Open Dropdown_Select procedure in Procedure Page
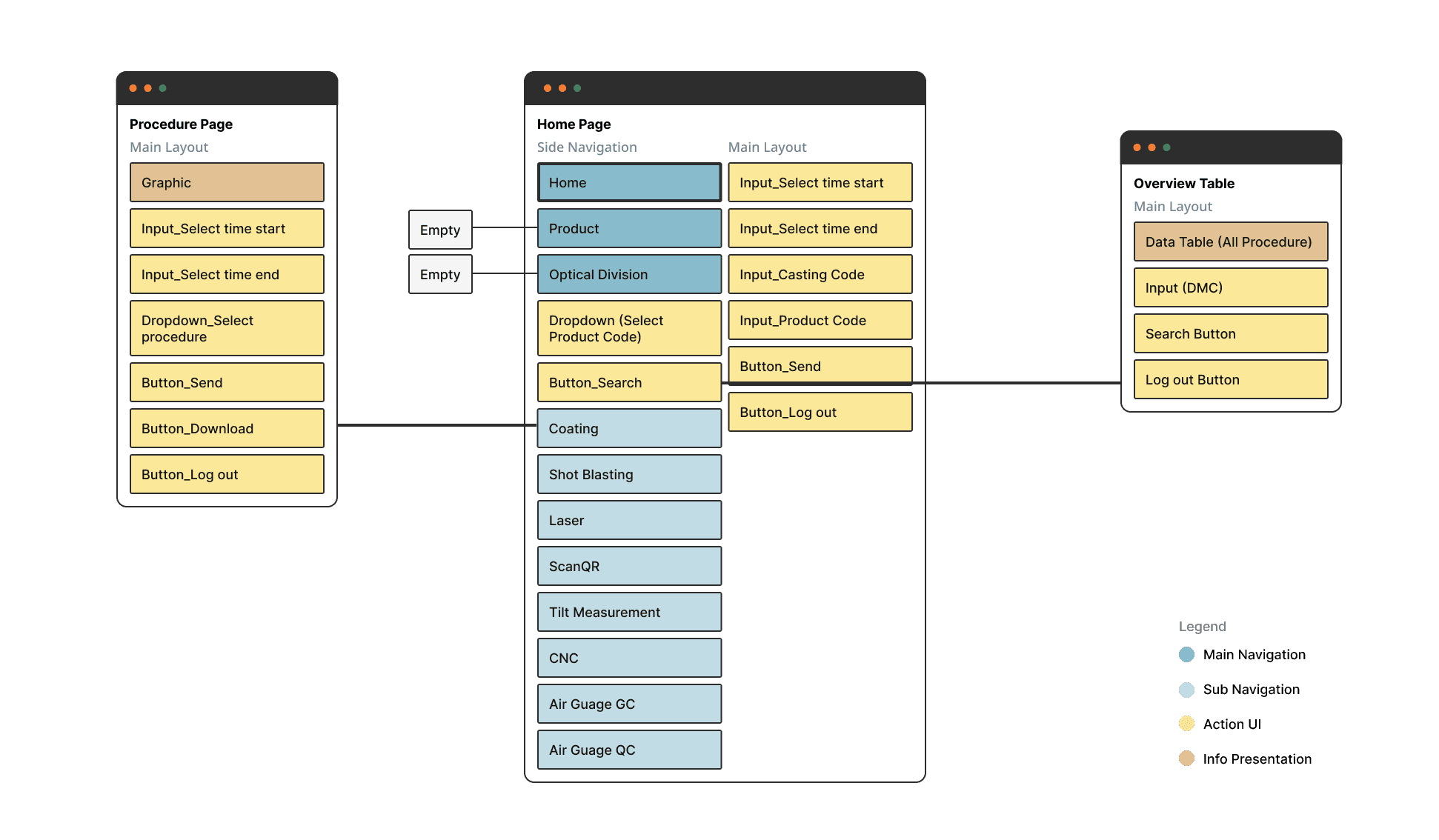 (x=227, y=328)
